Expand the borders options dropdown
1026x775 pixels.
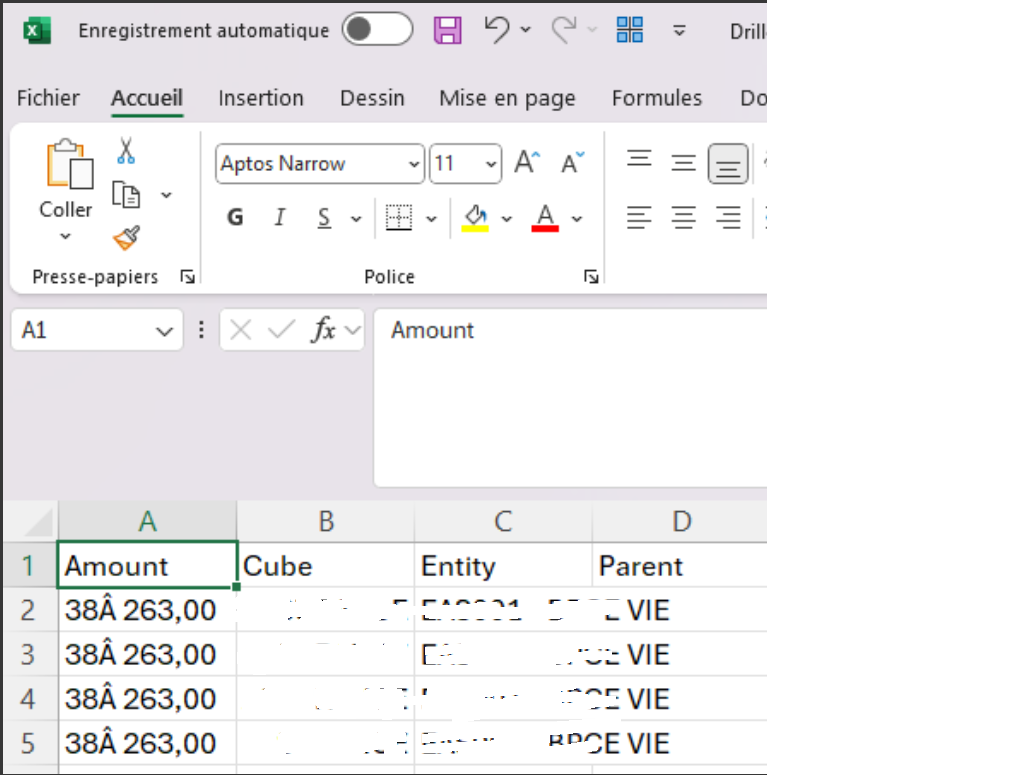pos(430,216)
